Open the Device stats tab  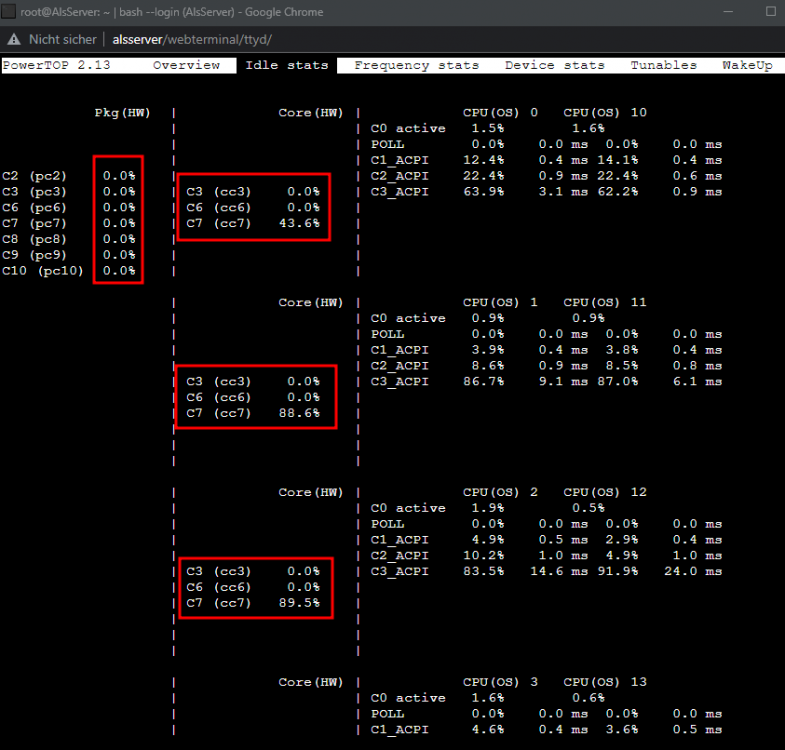(555, 65)
